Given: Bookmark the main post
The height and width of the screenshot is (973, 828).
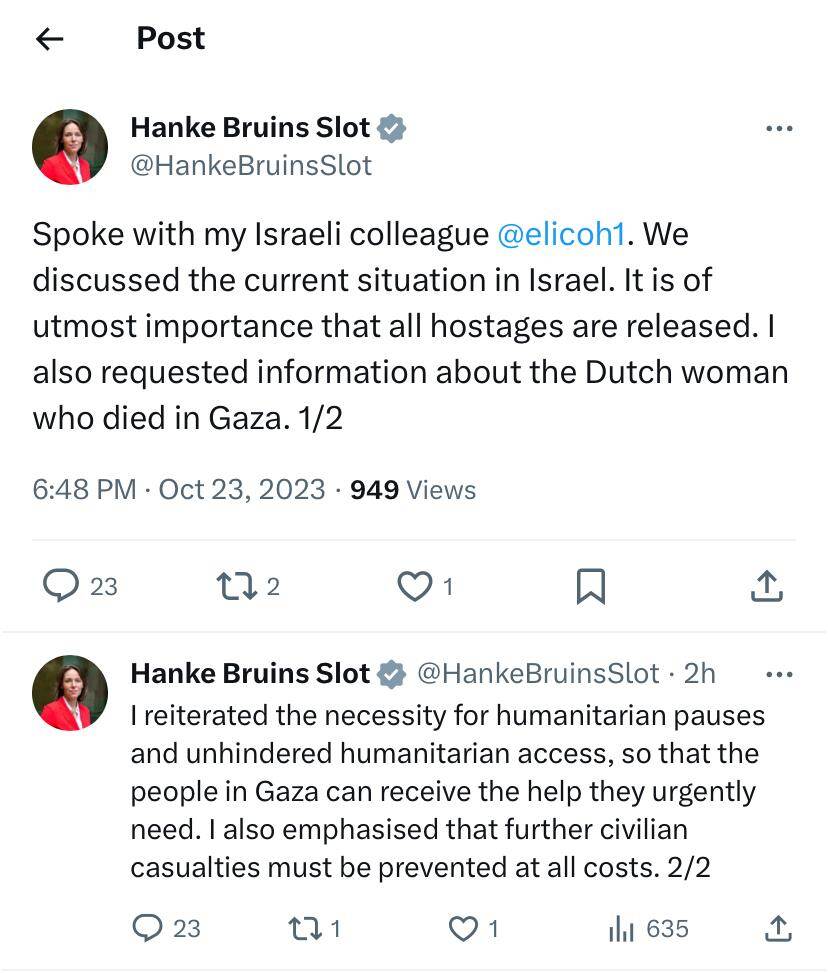Looking at the screenshot, I should tap(590, 586).
